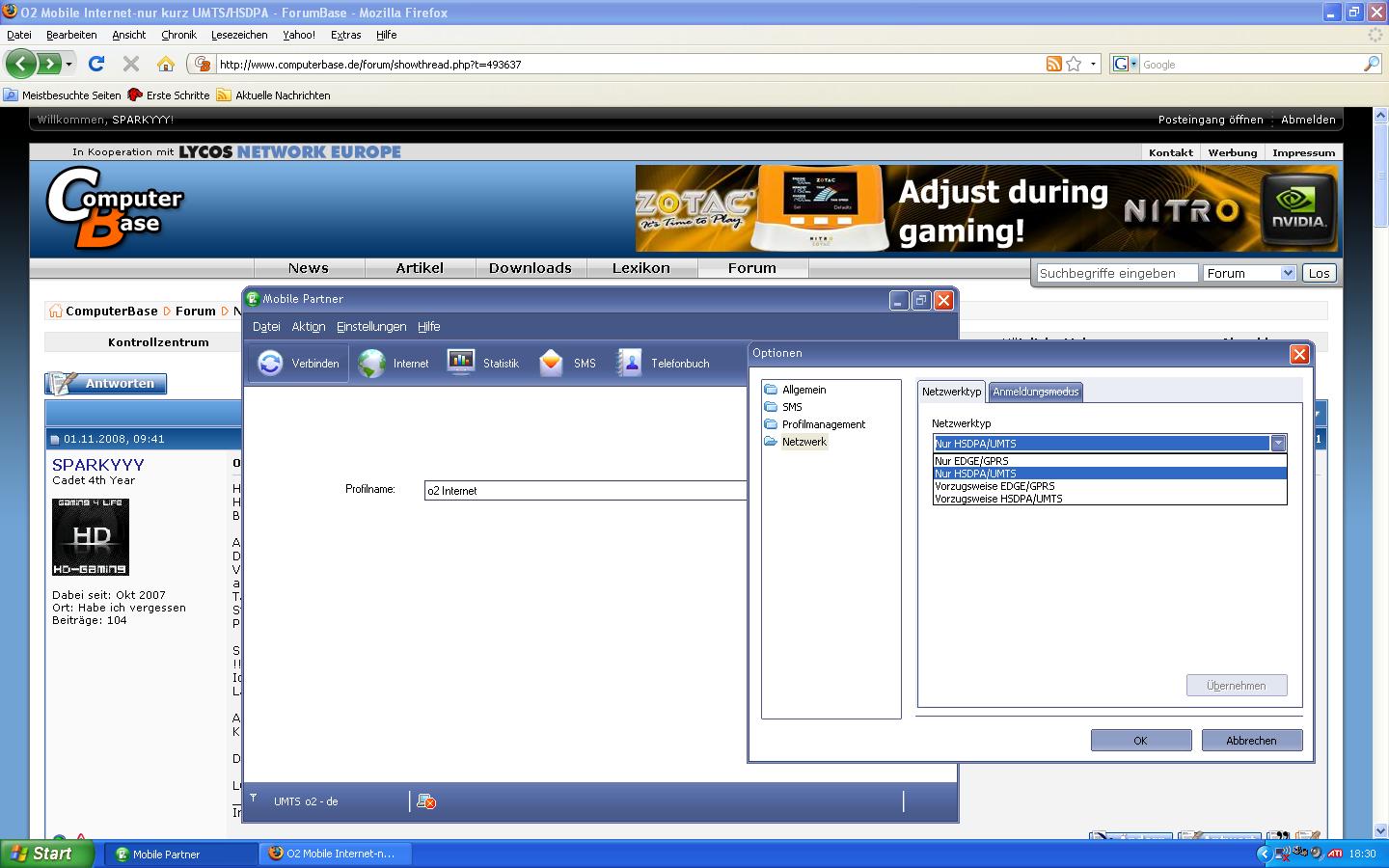The image size is (1389, 868).
Task: Click the Profilname field showing o2 Internet
Action: pyautogui.click(x=586, y=490)
